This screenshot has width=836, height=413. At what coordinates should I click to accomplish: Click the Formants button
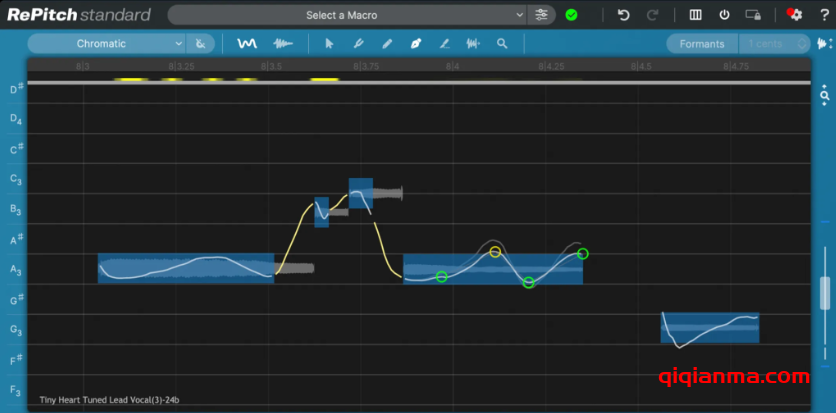click(x=702, y=44)
